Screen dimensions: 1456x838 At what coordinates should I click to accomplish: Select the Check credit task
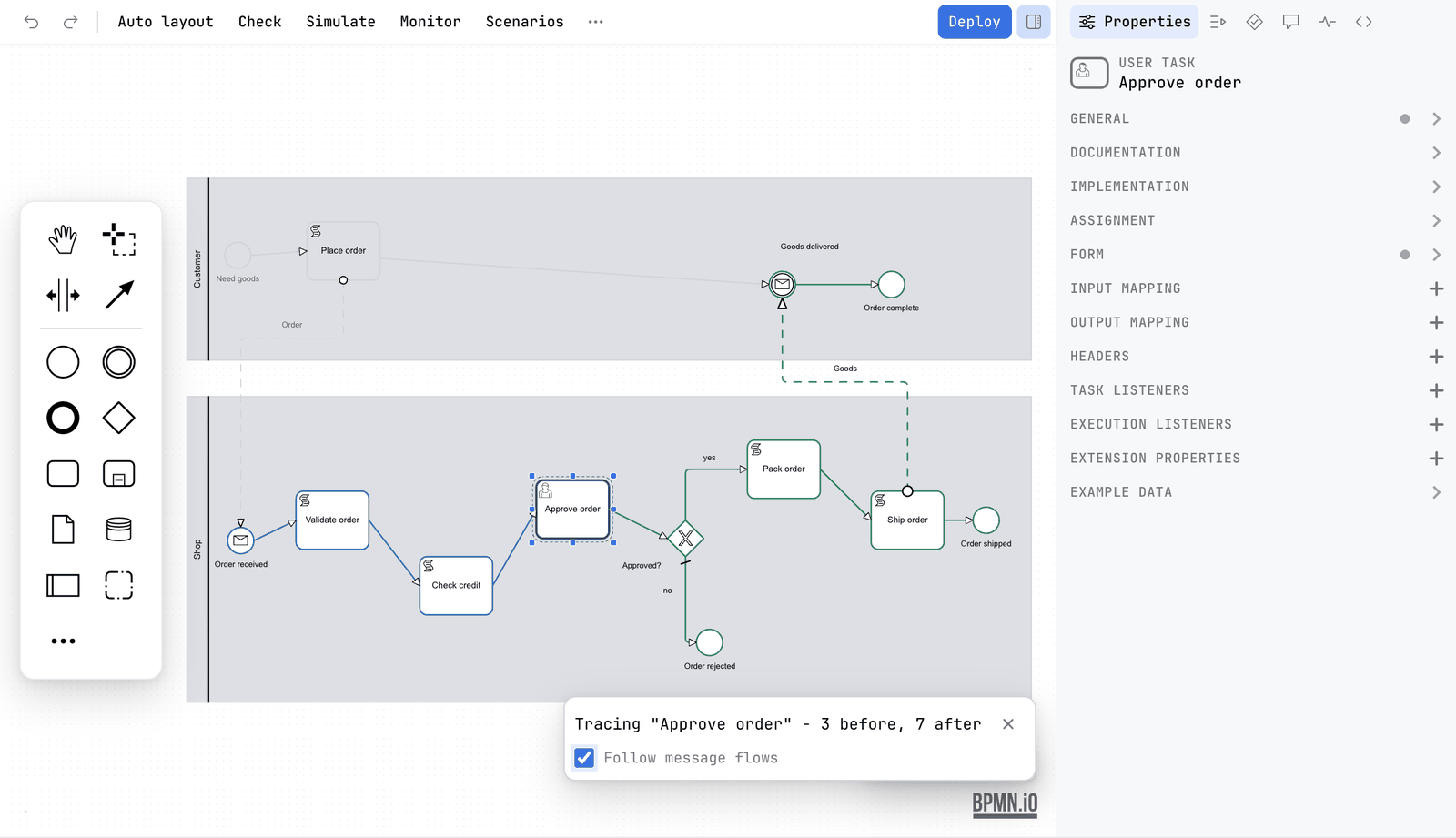[456, 586]
